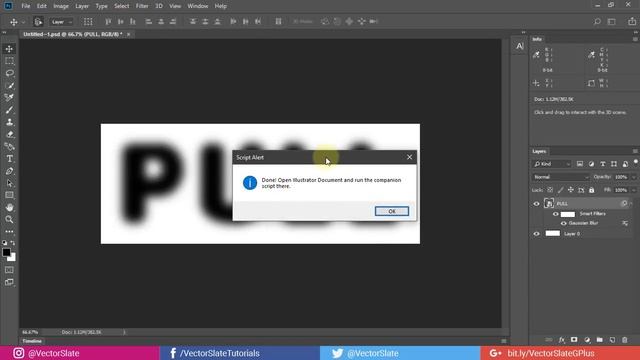Change the screen mode
Viewport: 640px width, 360px height.
[x=9, y=282]
